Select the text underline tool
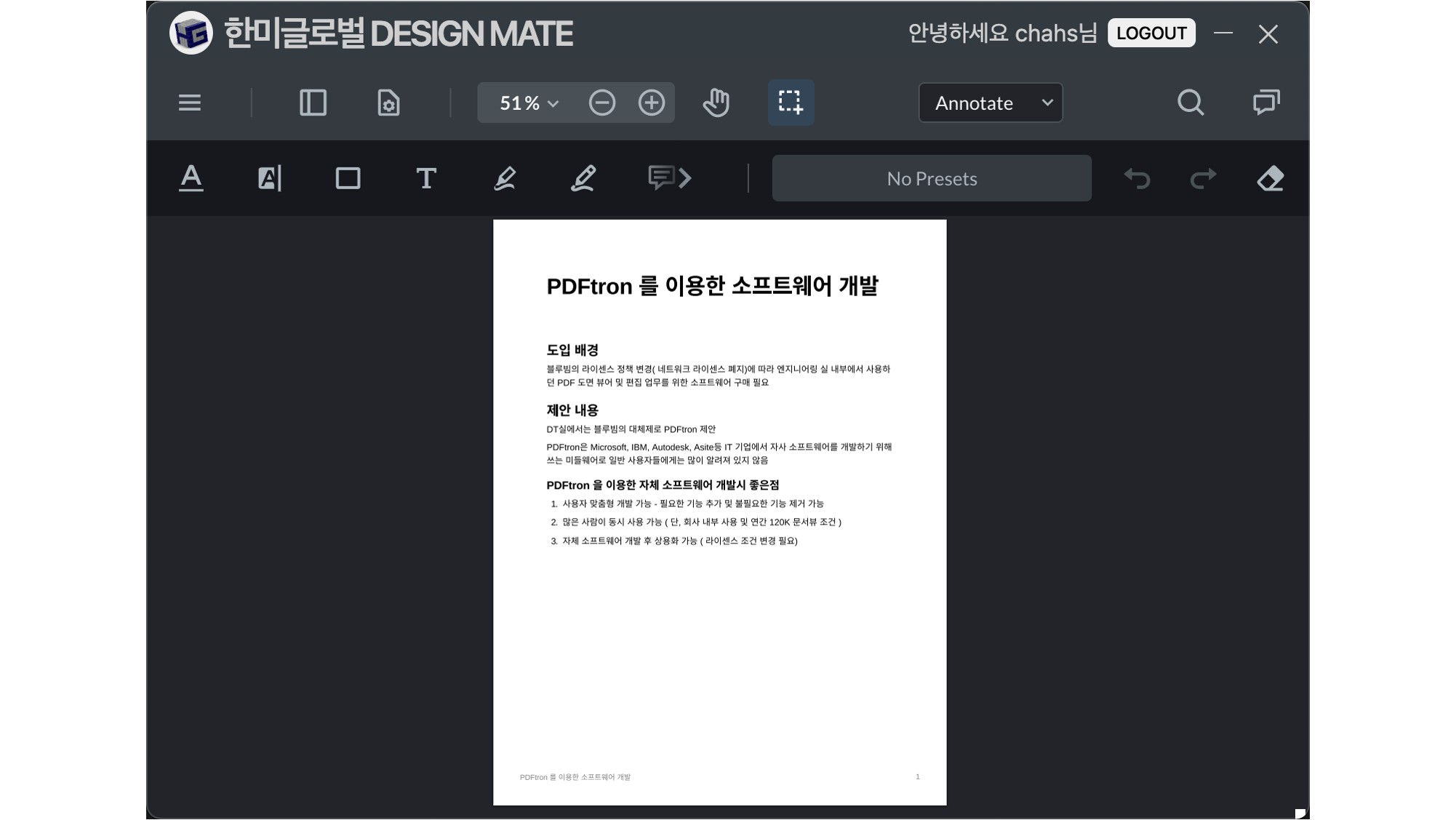The width and height of the screenshot is (1456, 820). point(191,178)
